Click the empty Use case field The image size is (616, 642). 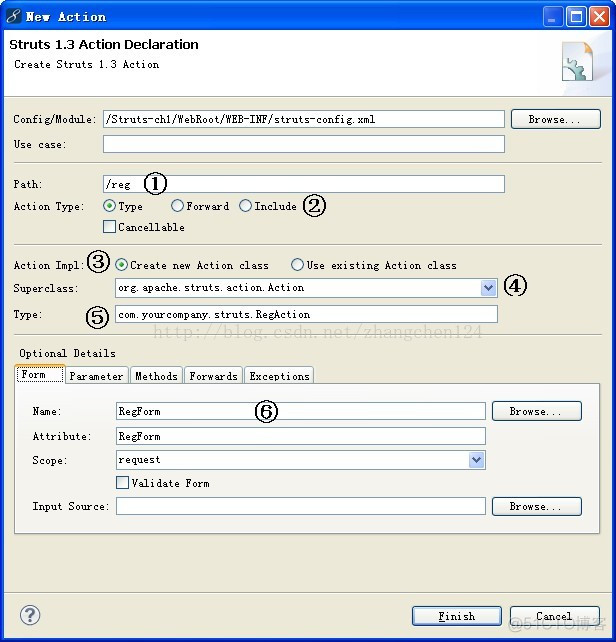pos(303,144)
